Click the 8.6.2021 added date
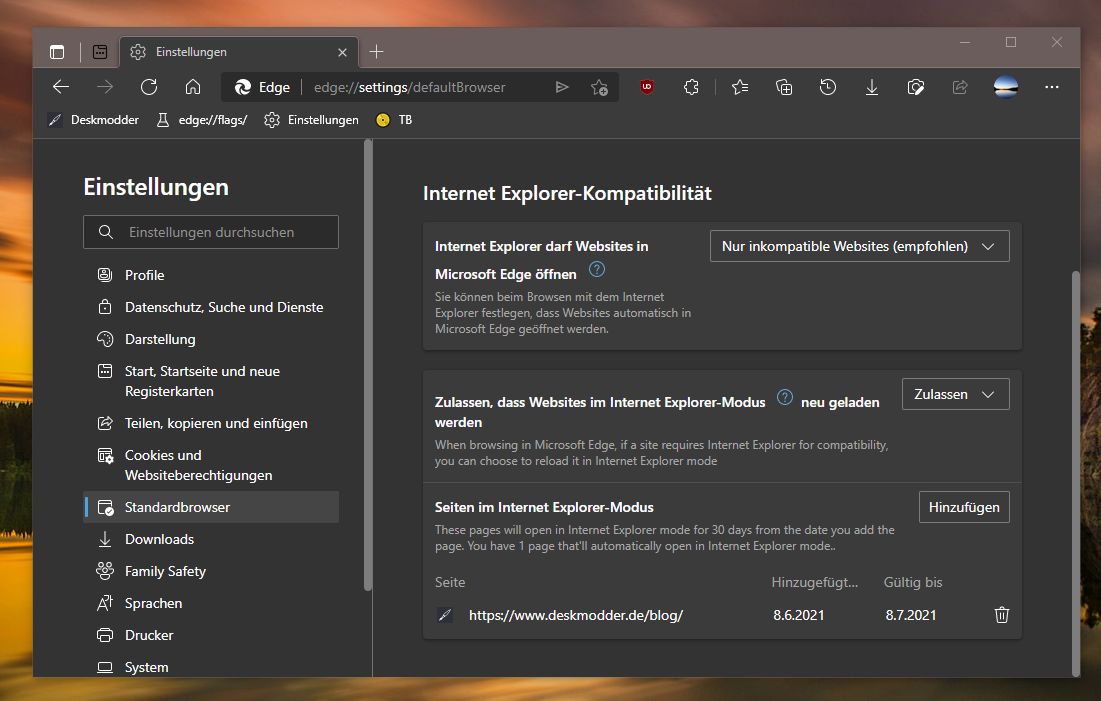 click(x=798, y=615)
